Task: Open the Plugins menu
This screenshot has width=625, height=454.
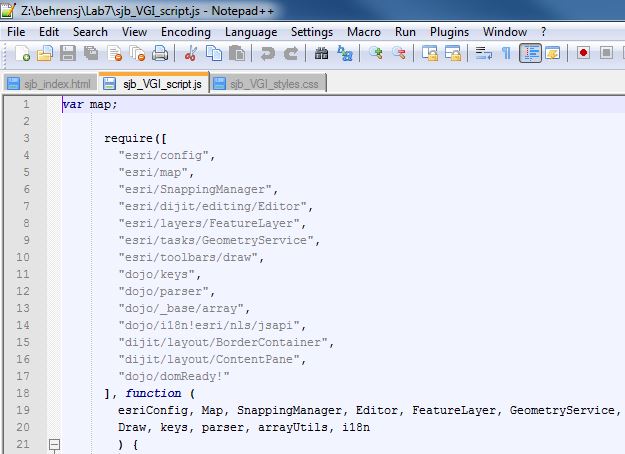Action: 449,32
